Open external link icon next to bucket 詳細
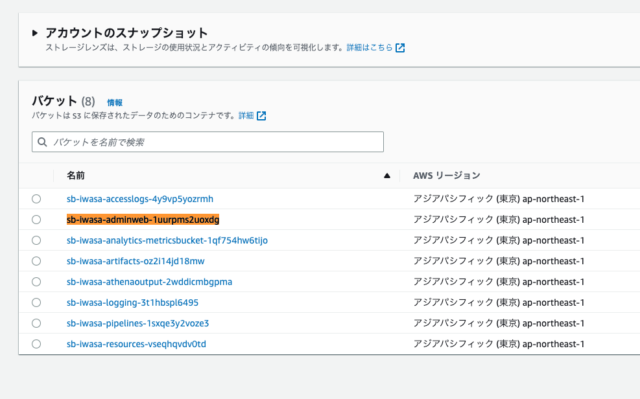640x399 pixels. [261, 116]
